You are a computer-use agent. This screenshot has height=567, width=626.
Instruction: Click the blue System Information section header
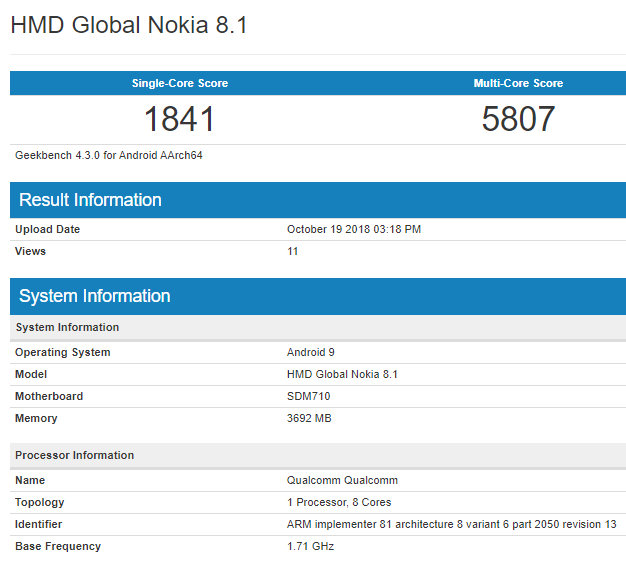coord(94,296)
